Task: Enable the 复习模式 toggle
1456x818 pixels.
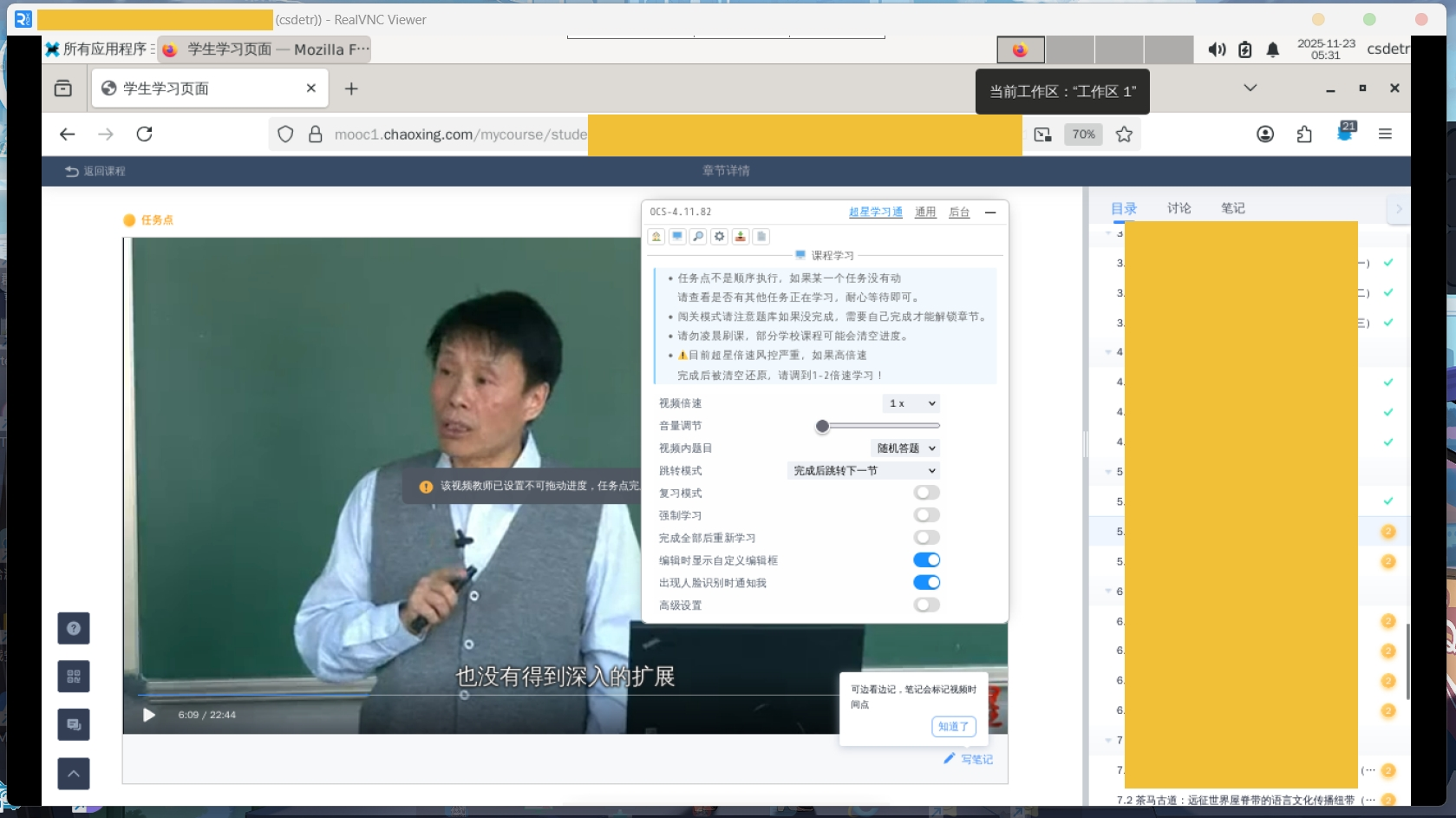Action: [x=926, y=493]
